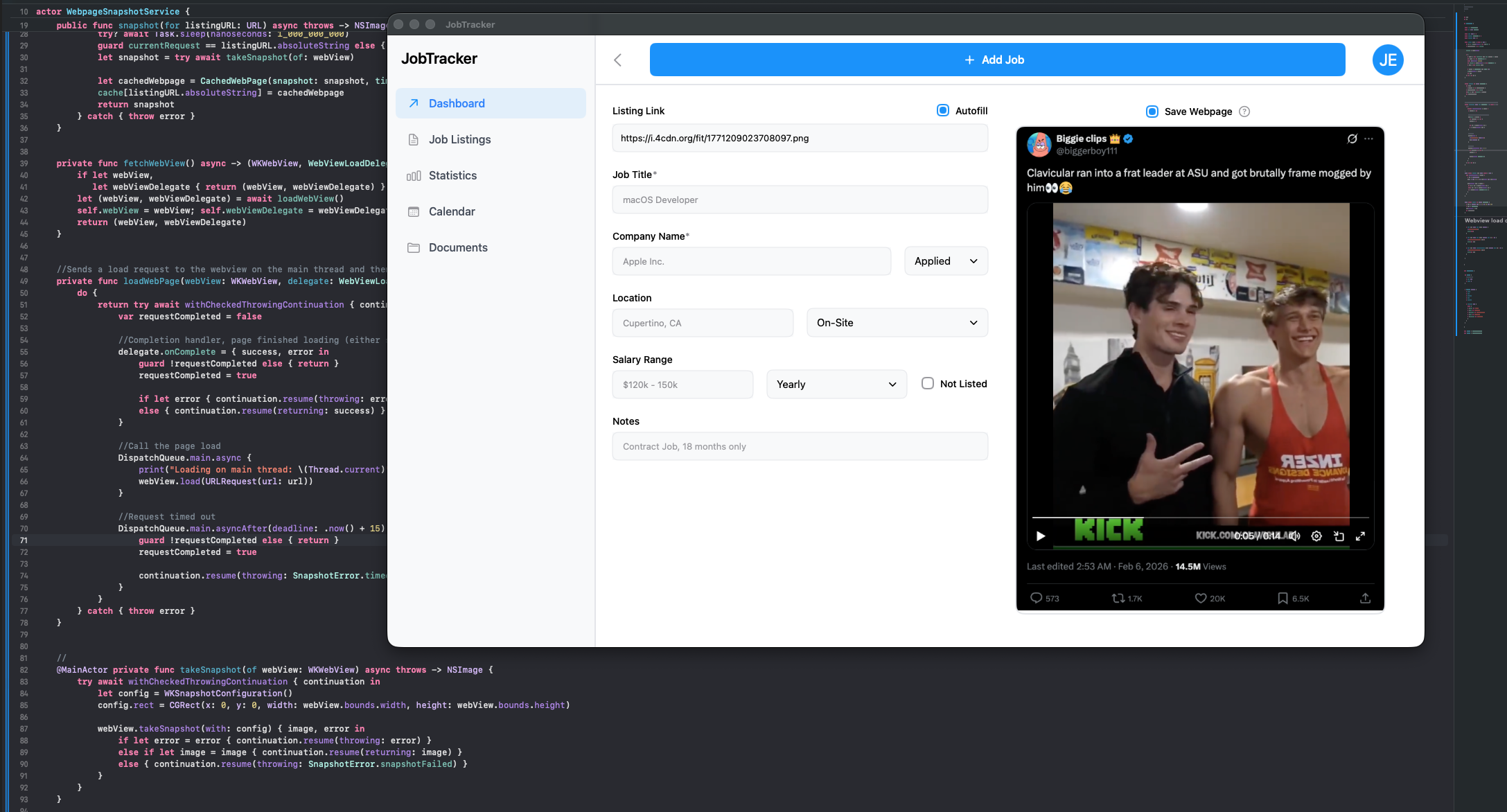1507x812 pixels.
Task: Go to Statistics in the sidebar
Action: tap(452, 175)
